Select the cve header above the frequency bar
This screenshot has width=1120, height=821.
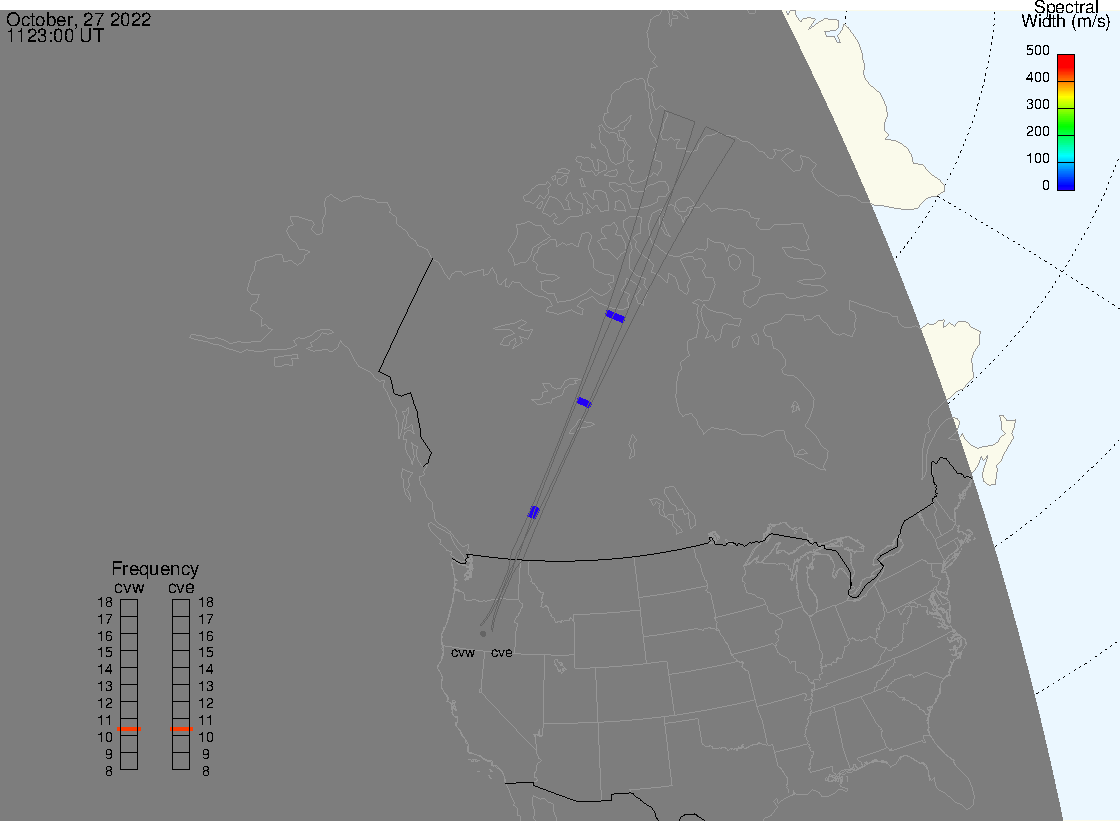point(181,588)
